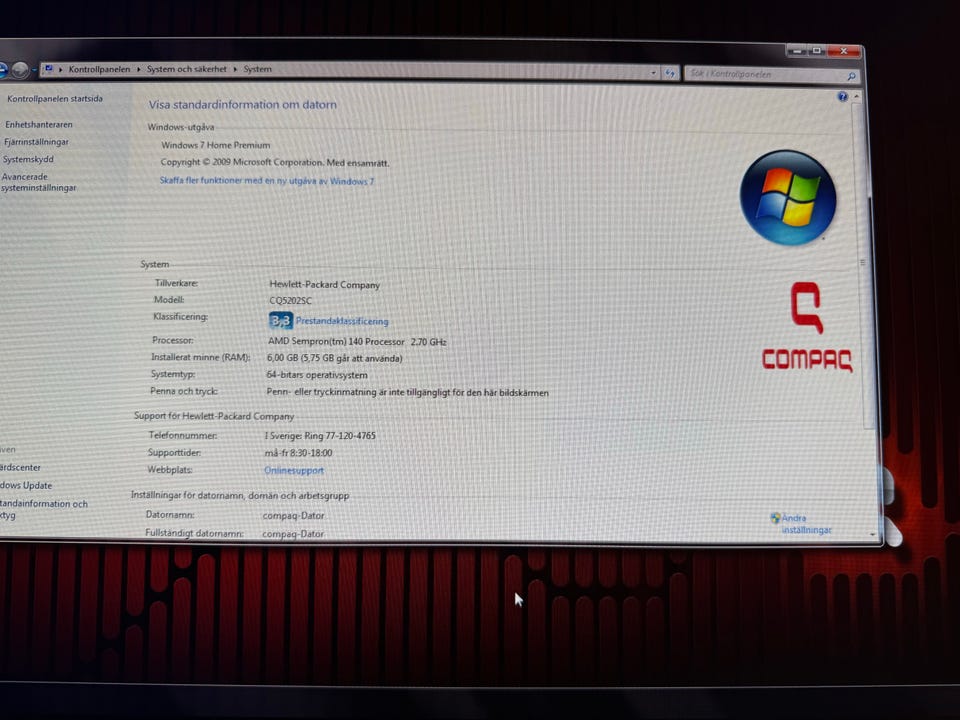
Task: Click the scroll down arrow at the window bottom
Action: (x=872, y=534)
